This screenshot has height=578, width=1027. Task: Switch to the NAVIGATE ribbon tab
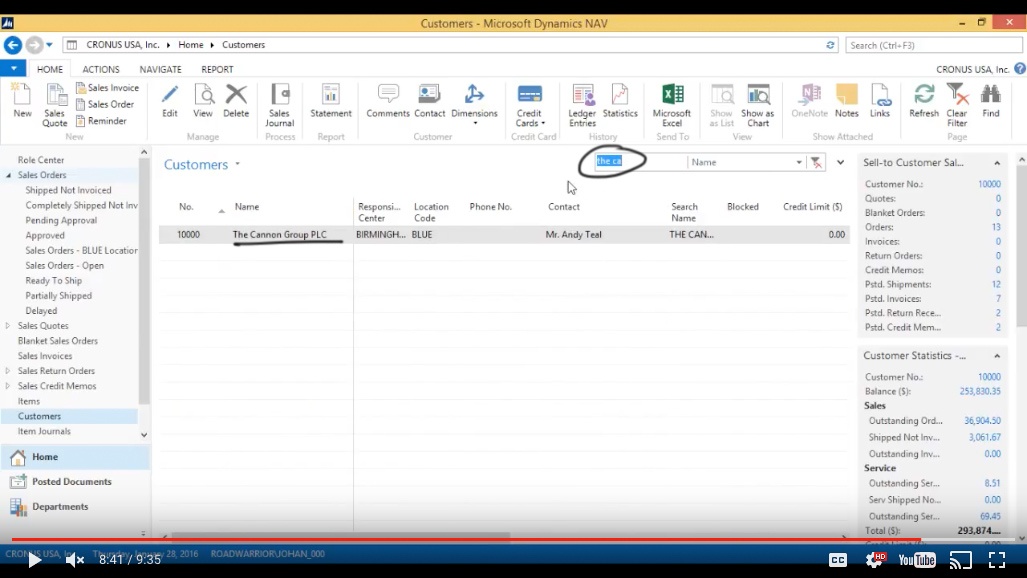[x=160, y=69]
